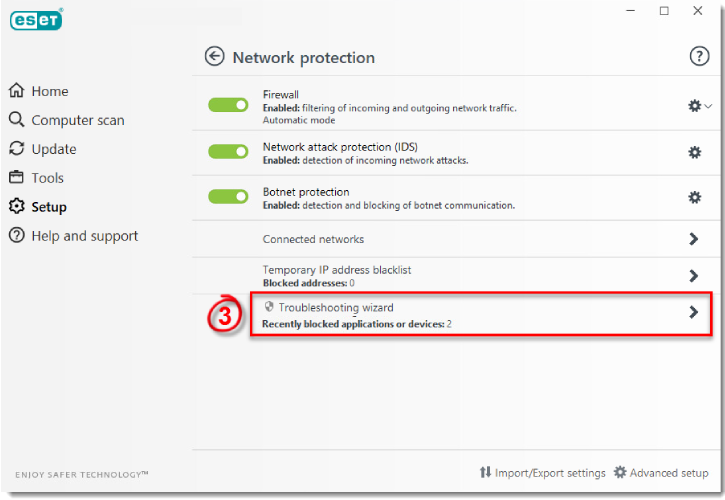Click the ESET logo

36,20
